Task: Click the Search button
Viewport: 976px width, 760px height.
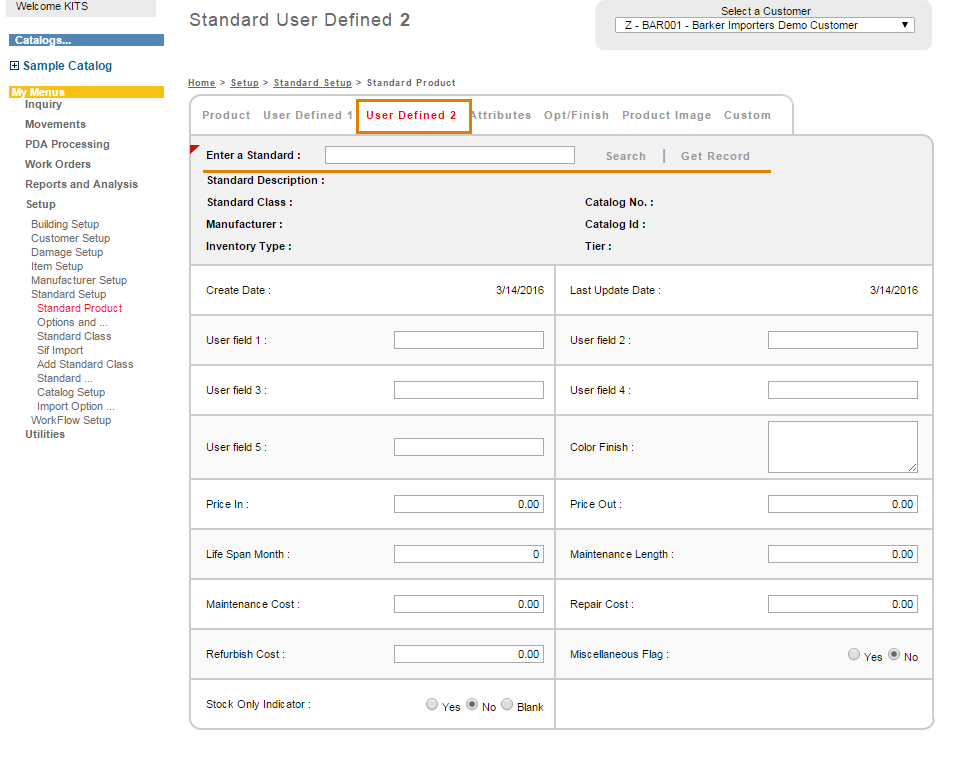Action: [x=625, y=156]
